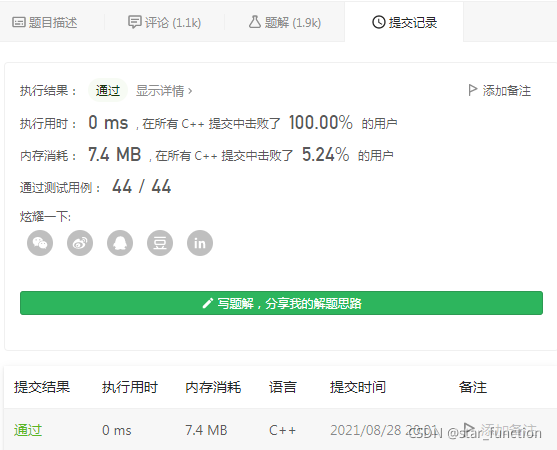Open the 评论 (1.1k) tab

(x=164, y=22)
